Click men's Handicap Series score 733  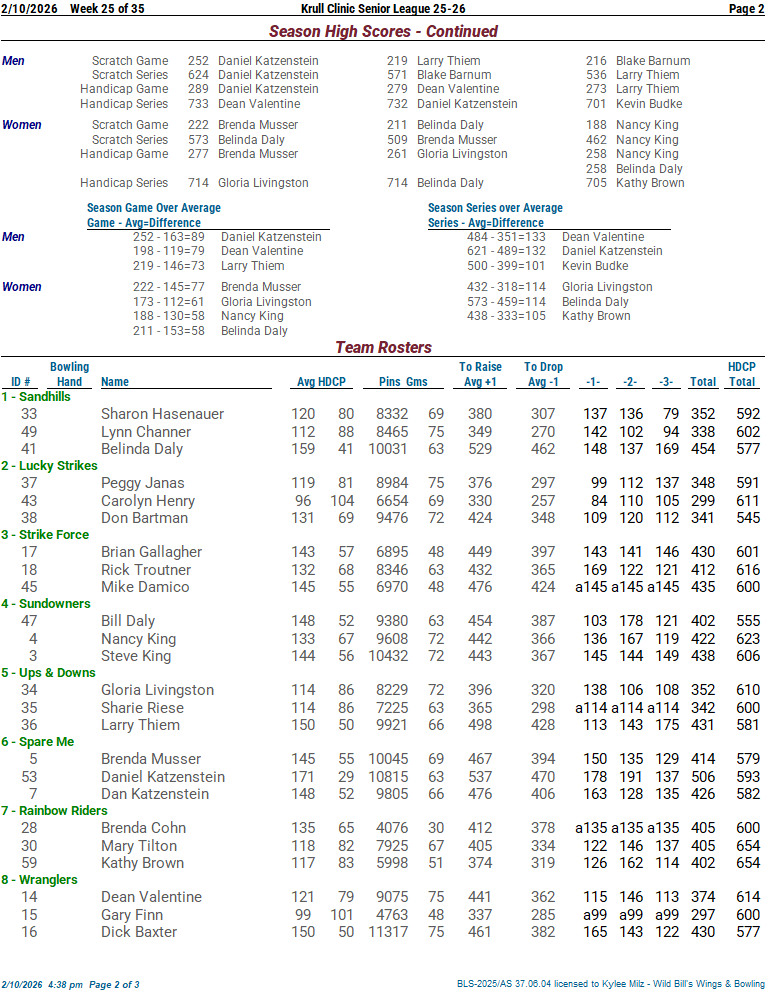tap(198, 104)
